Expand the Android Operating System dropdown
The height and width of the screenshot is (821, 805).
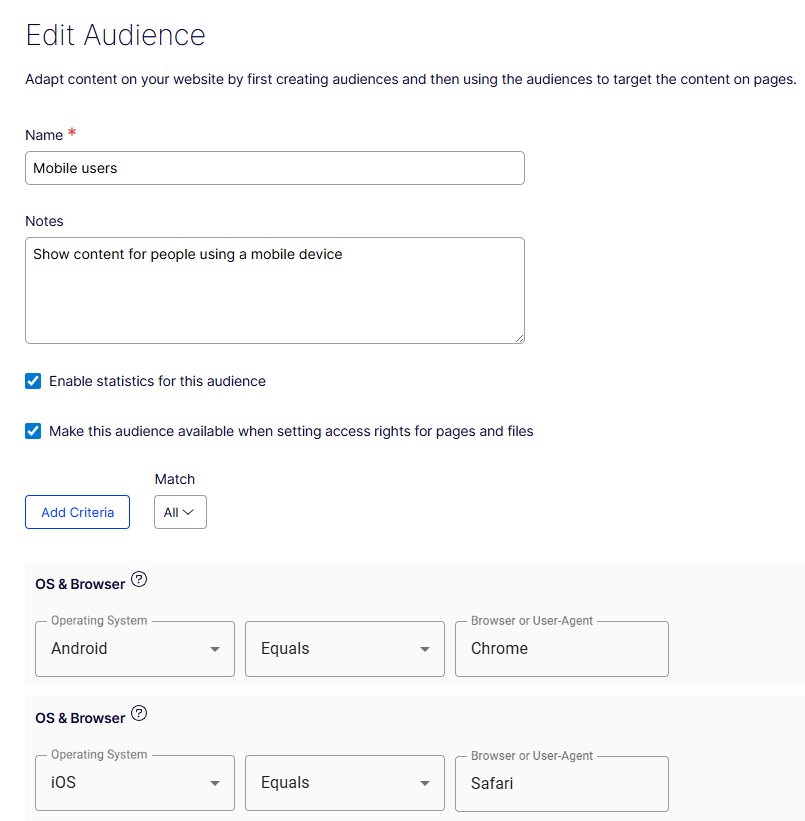[135, 649]
